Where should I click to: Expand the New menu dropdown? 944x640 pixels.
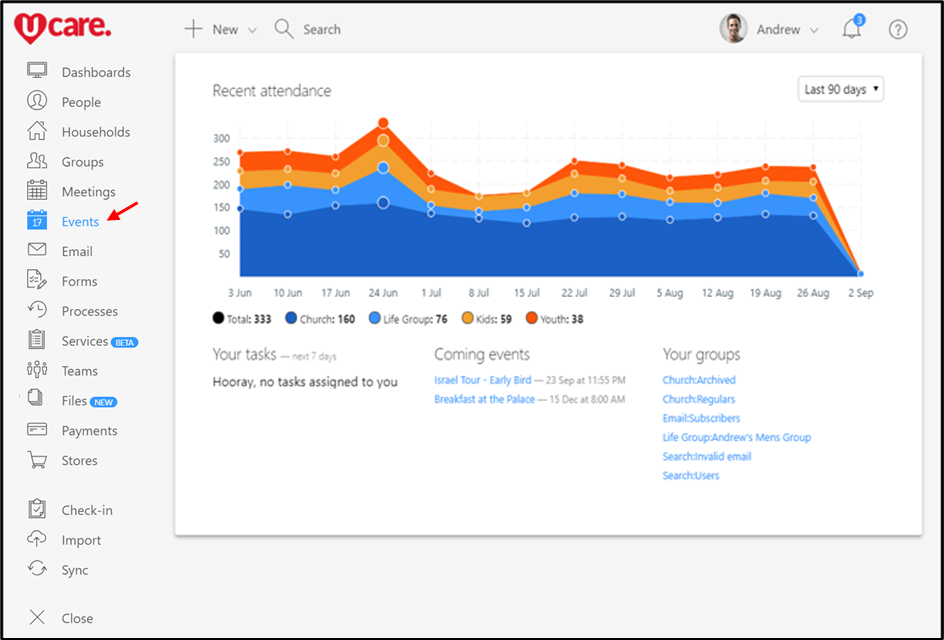(x=221, y=29)
